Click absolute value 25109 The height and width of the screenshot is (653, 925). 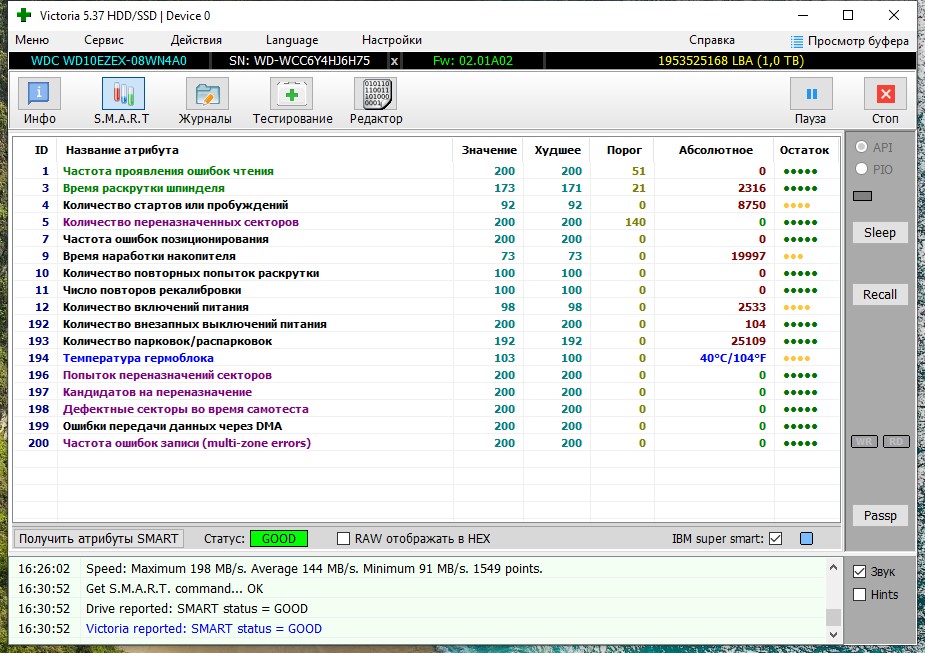(x=748, y=341)
